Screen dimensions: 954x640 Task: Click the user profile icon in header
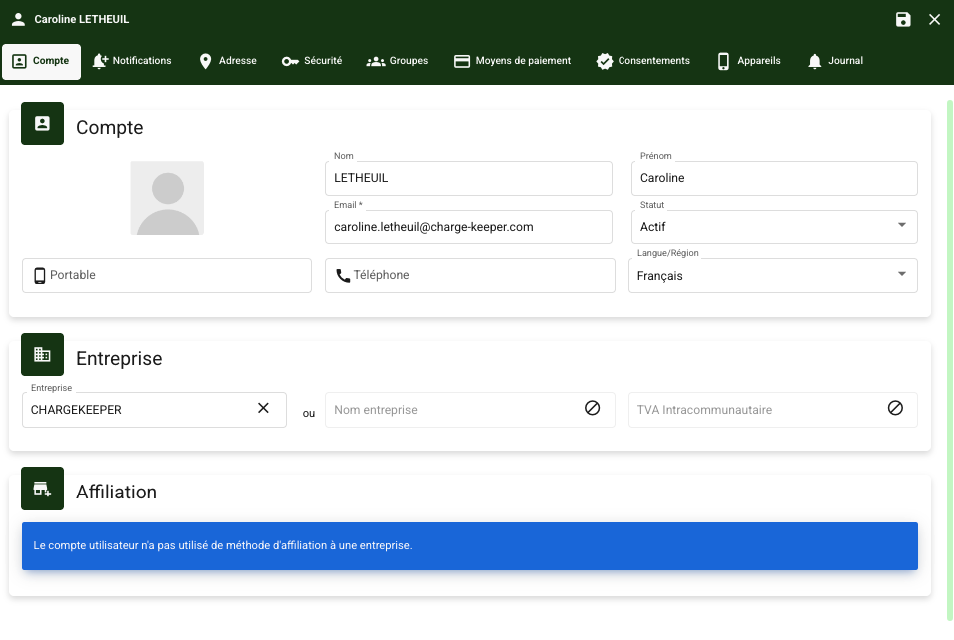18,19
